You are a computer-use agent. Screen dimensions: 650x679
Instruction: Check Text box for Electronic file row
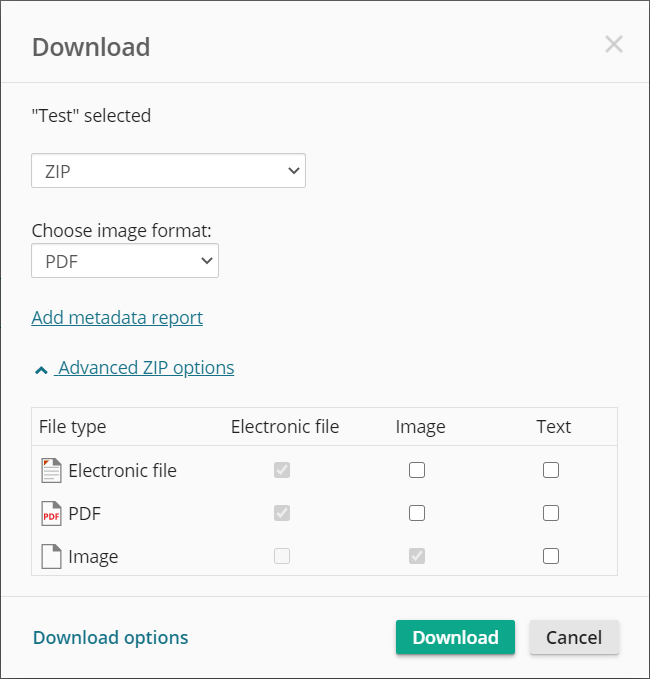click(551, 470)
